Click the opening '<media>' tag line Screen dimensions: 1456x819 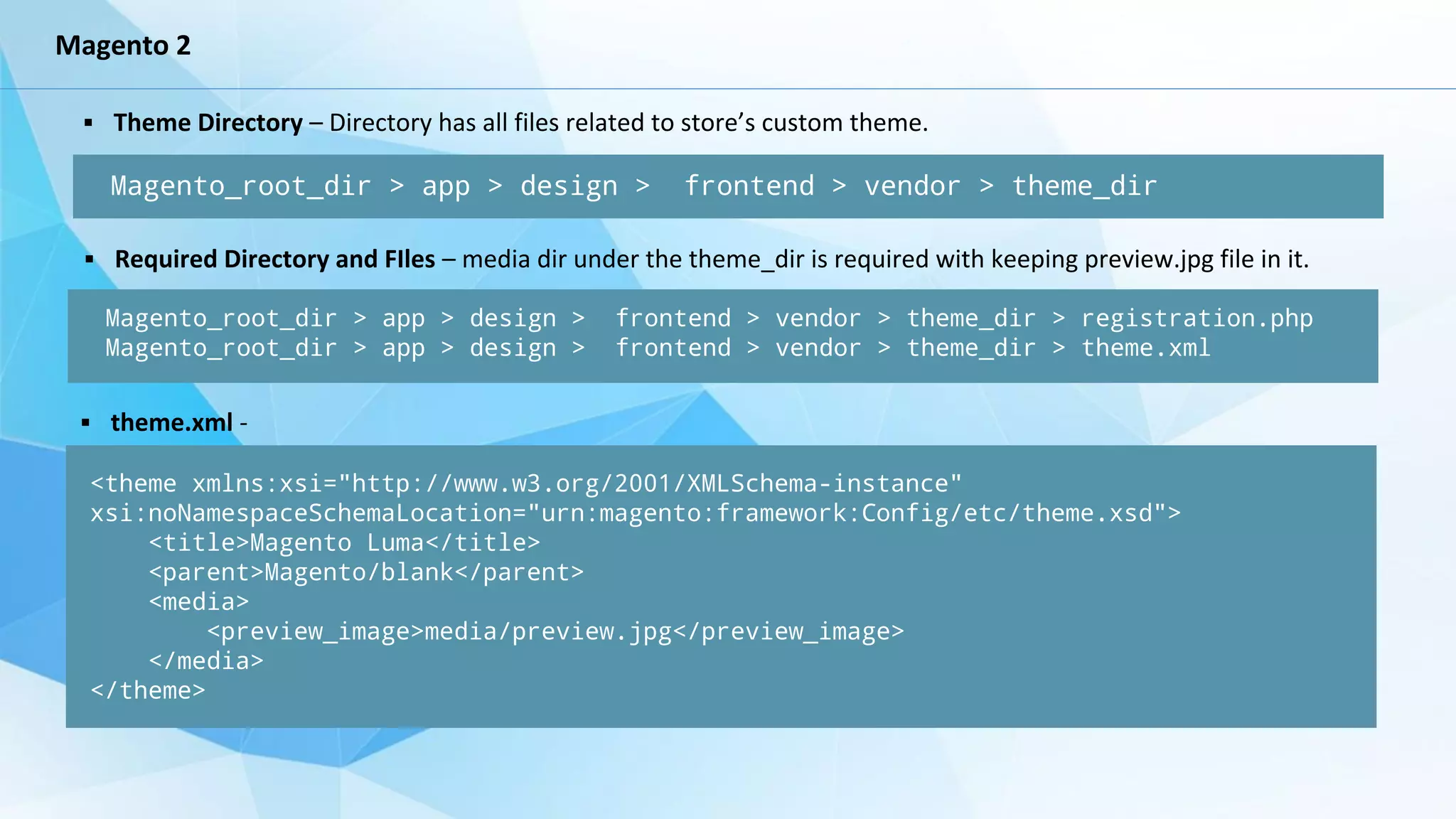(199, 602)
